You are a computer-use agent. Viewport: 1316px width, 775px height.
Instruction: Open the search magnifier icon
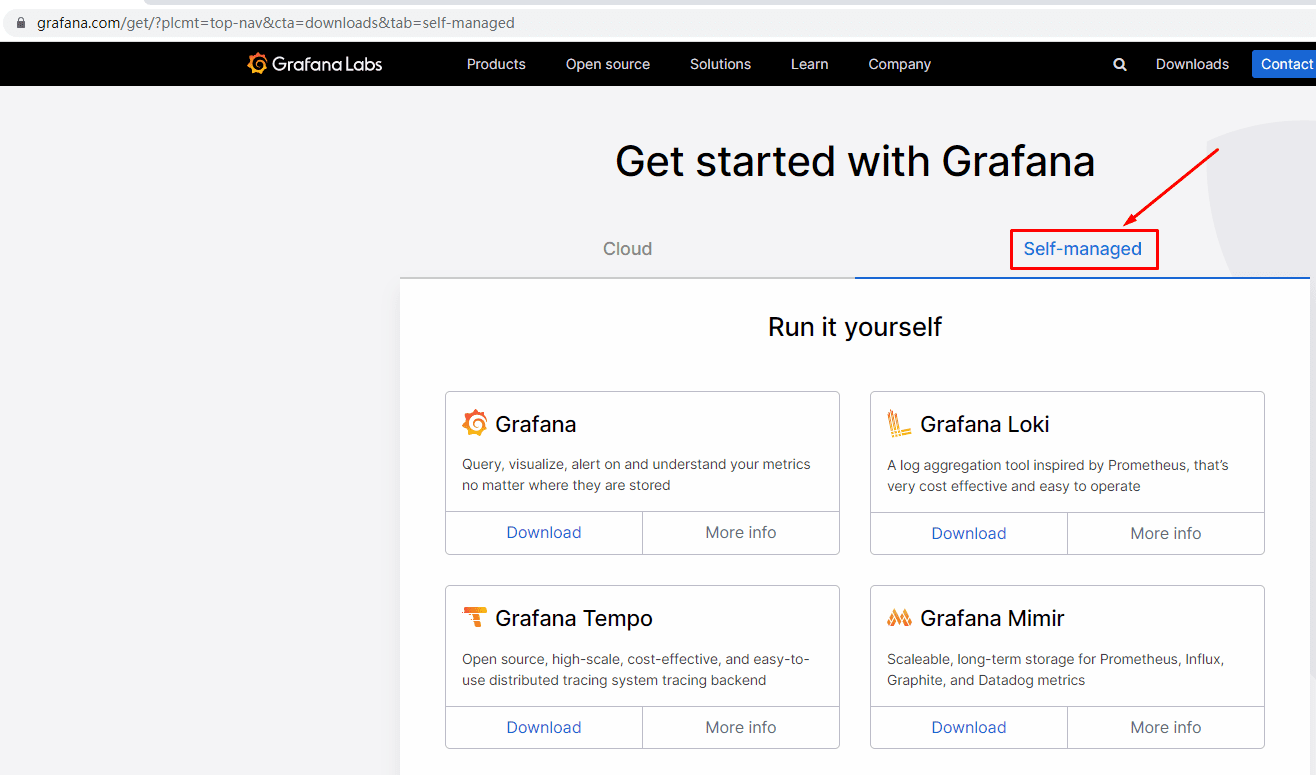1120,64
